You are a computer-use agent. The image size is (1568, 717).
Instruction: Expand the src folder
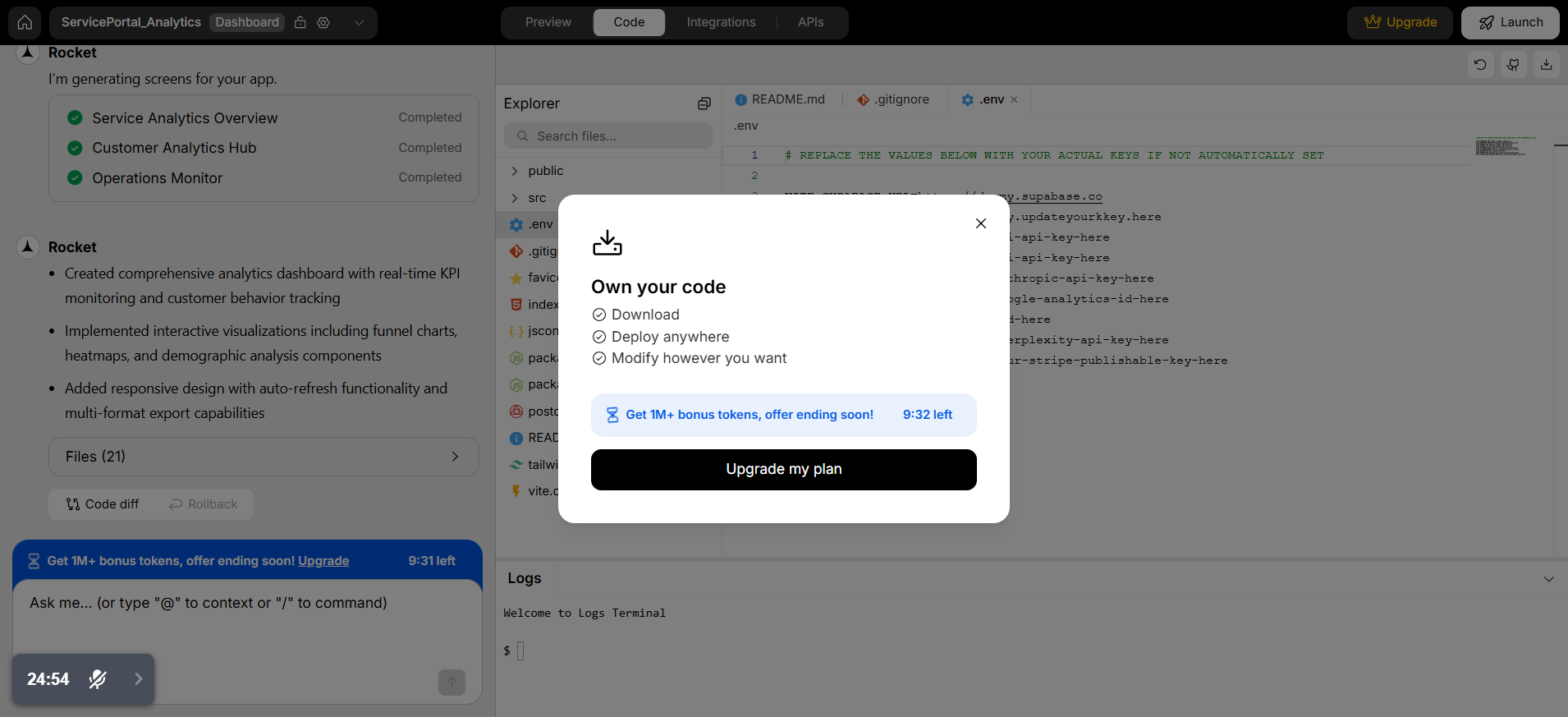[515, 198]
